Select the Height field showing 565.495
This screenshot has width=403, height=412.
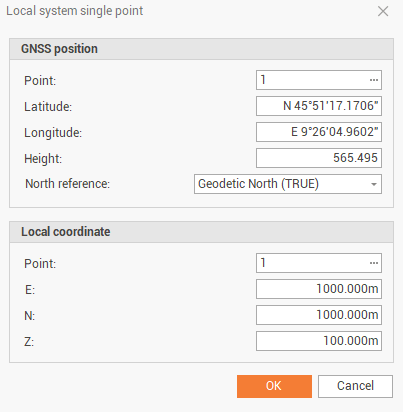pyautogui.click(x=319, y=158)
